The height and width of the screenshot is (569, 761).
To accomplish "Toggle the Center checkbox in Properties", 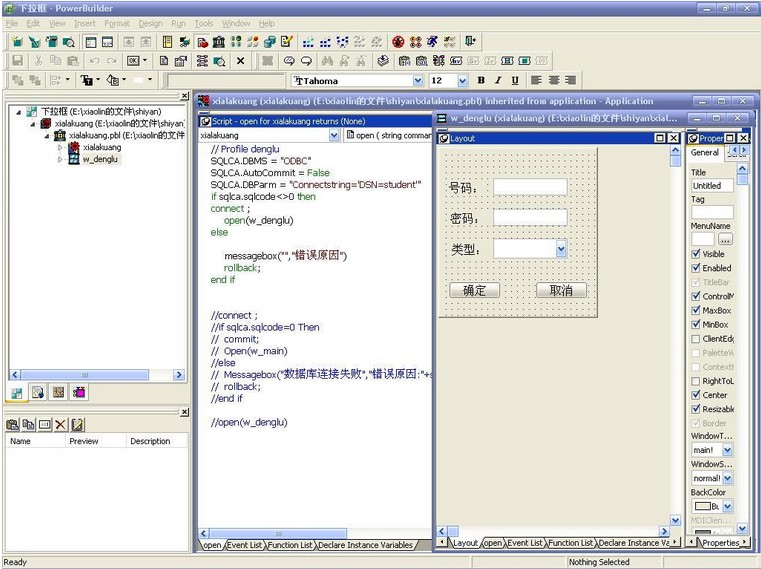I will pyautogui.click(x=696, y=395).
